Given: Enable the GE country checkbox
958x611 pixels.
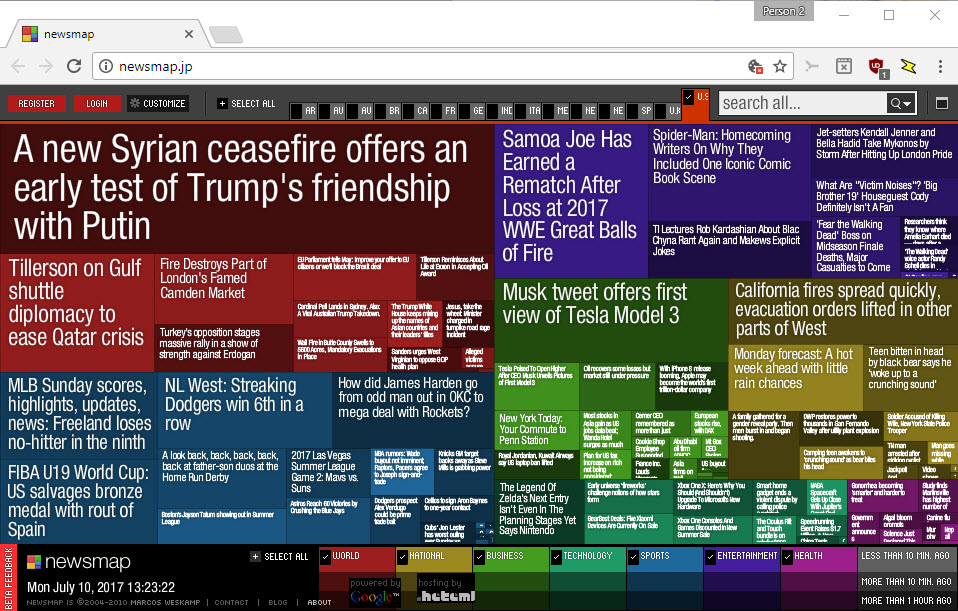Looking at the screenshot, I should [464, 111].
